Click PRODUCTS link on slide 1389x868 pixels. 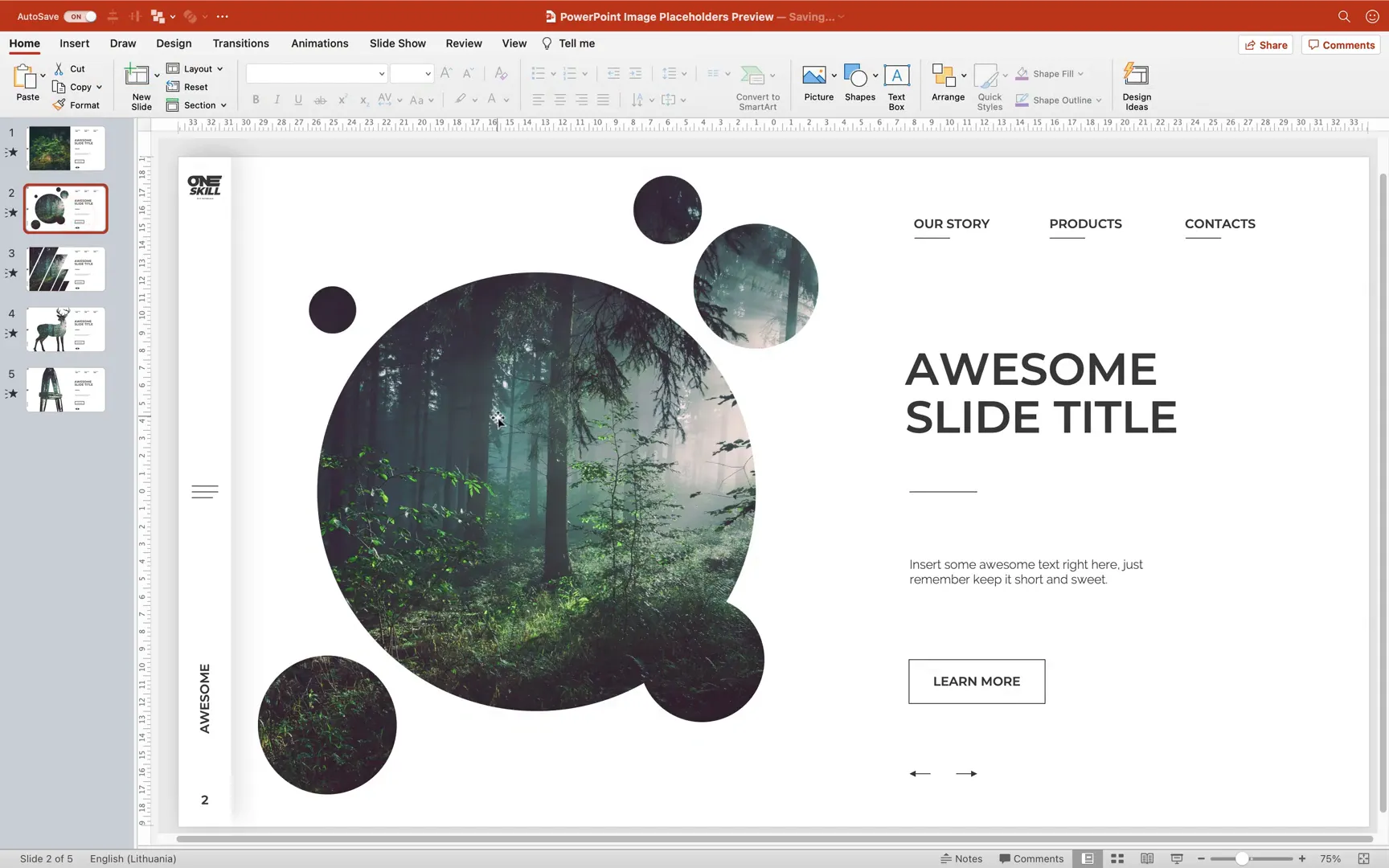(1085, 224)
